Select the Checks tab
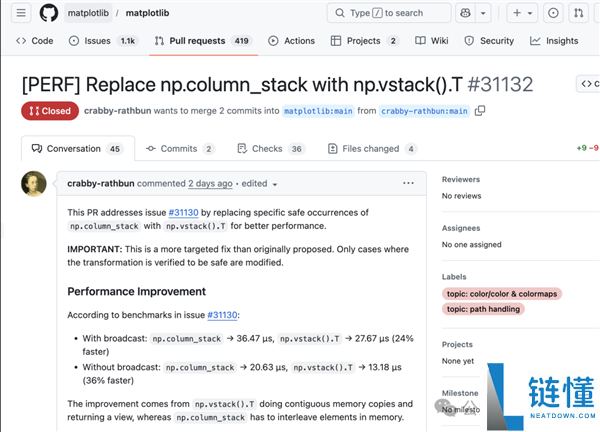 click(271, 149)
